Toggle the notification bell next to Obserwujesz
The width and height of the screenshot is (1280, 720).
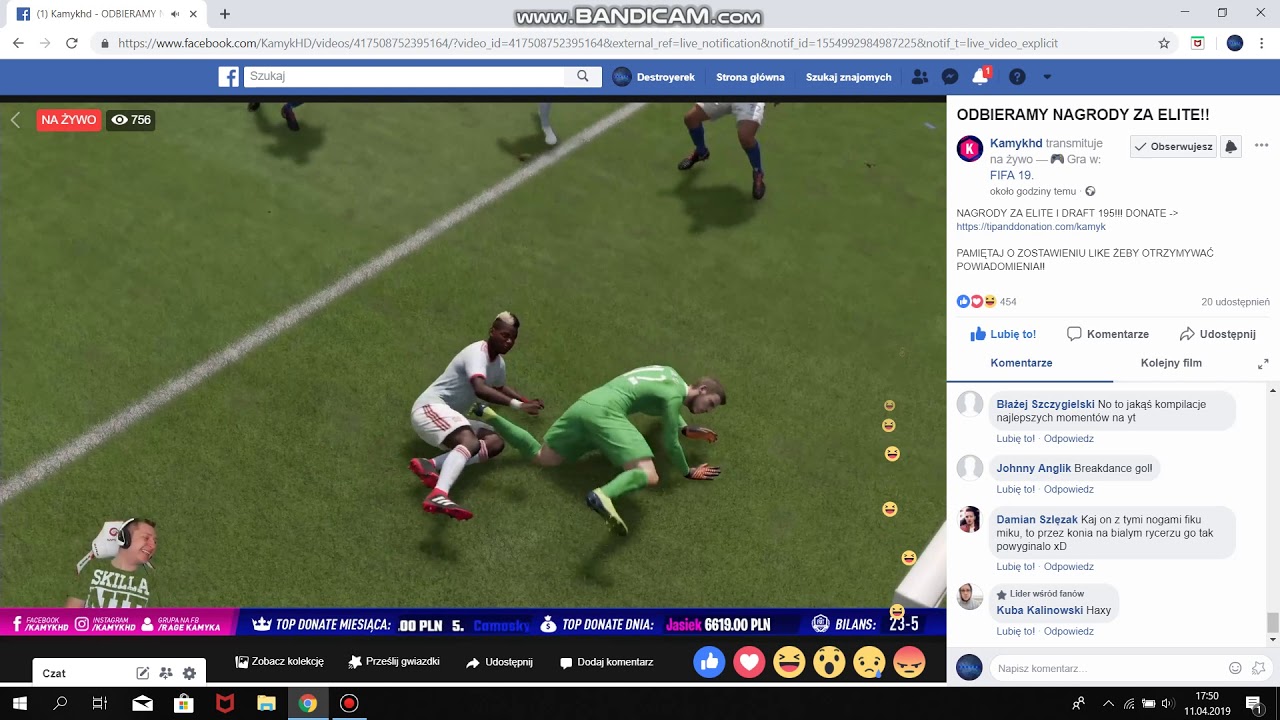click(x=1231, y=146)
